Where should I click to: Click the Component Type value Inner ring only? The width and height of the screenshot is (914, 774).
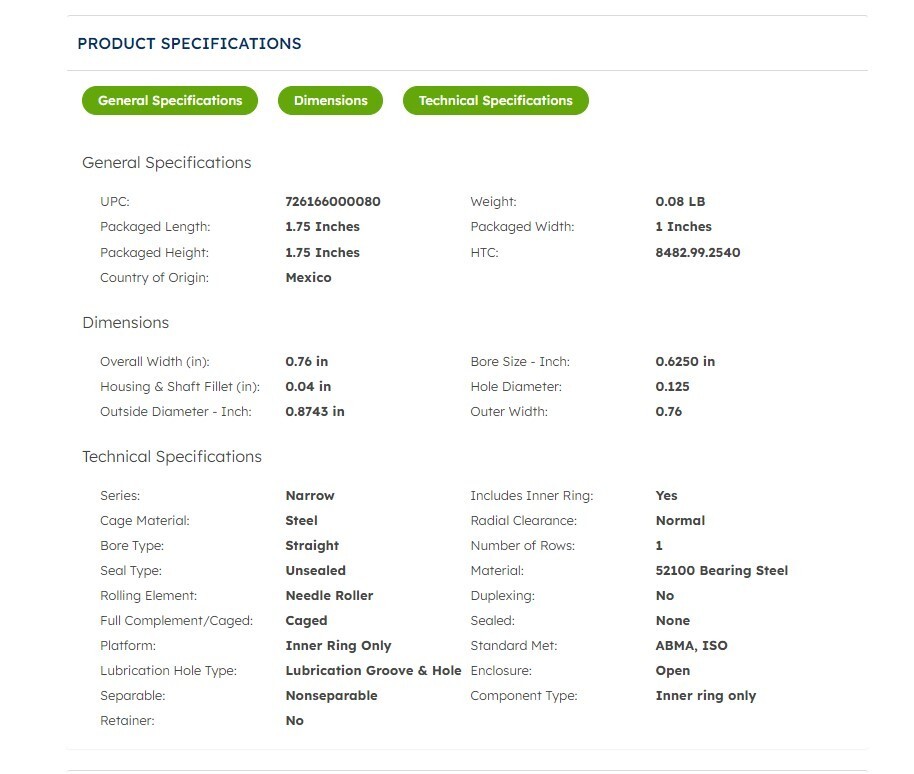point(705,696)
